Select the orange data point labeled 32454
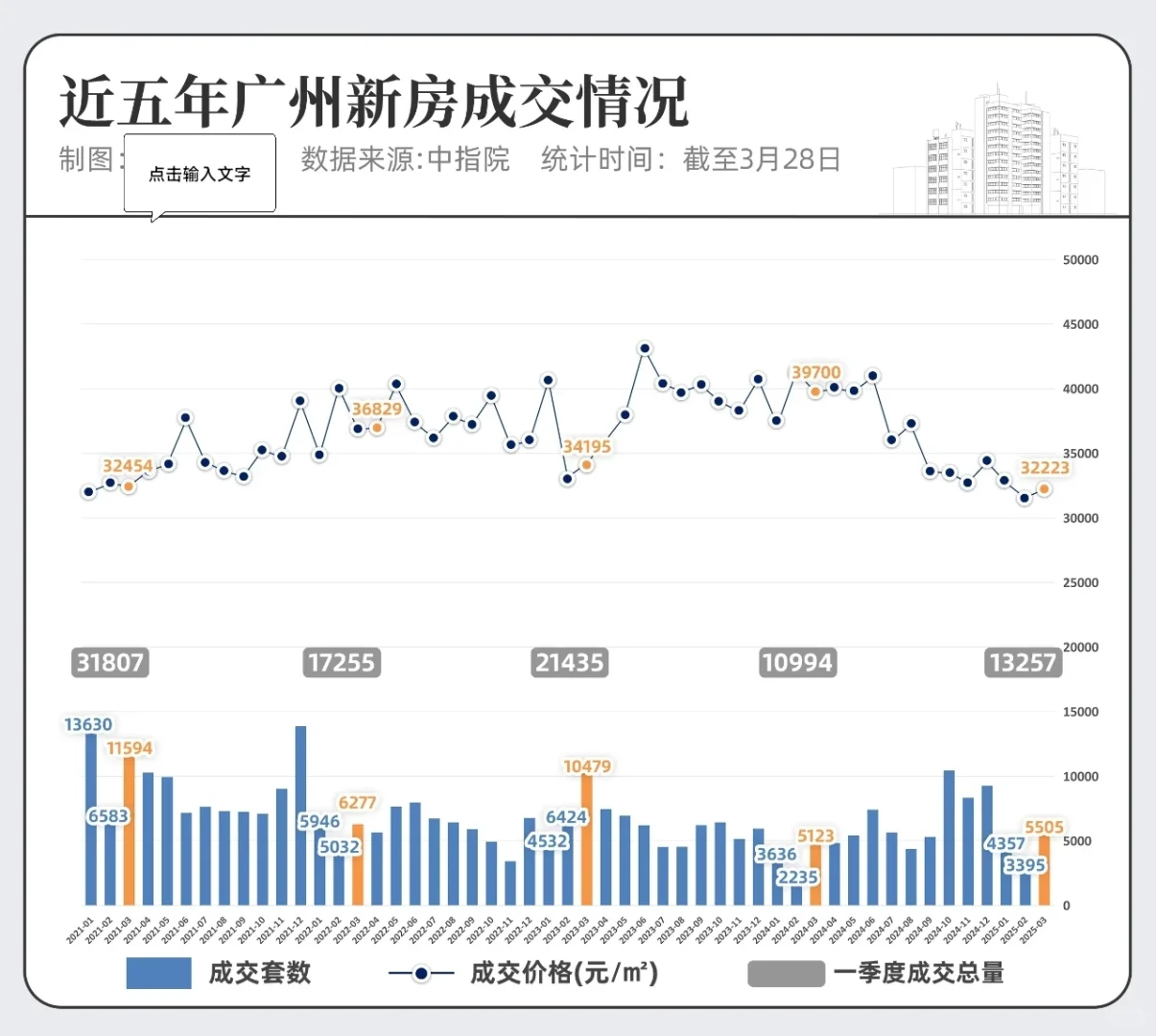Screen dimensions: 1156x1036 tap(130, 484)
